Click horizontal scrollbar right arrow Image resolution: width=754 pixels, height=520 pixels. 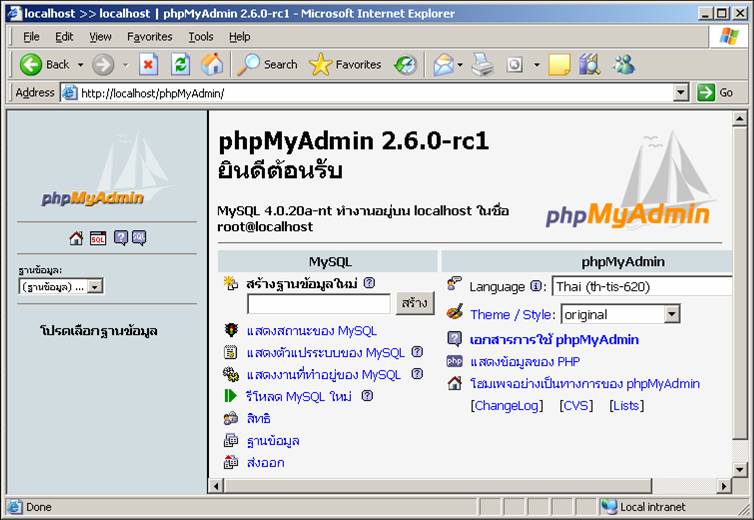click(x=724, y=486)
